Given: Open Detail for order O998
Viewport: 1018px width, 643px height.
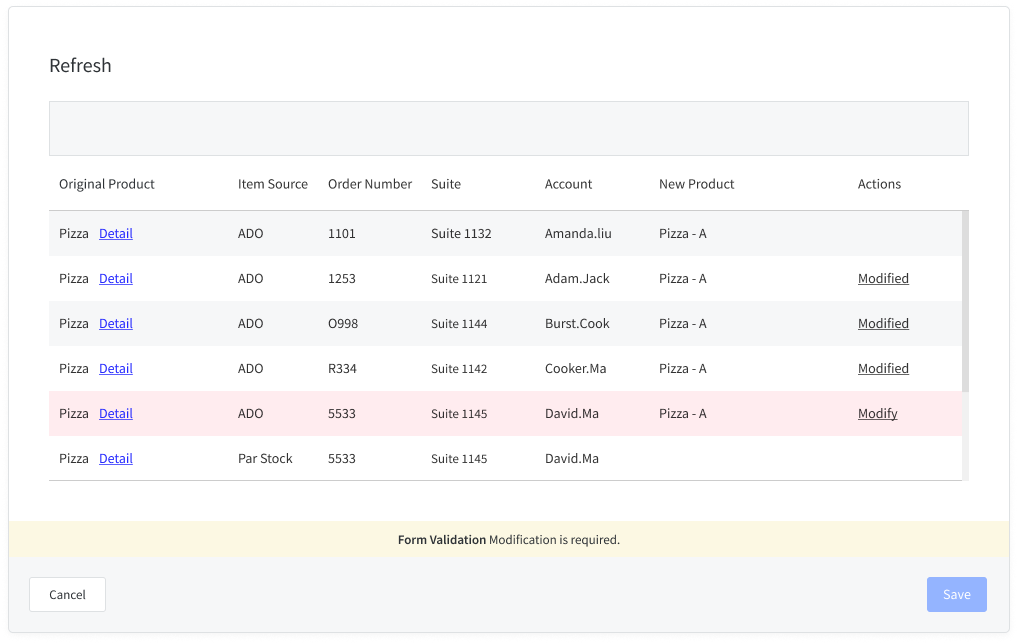Looking at the screenshot, I should click(115, 323).
